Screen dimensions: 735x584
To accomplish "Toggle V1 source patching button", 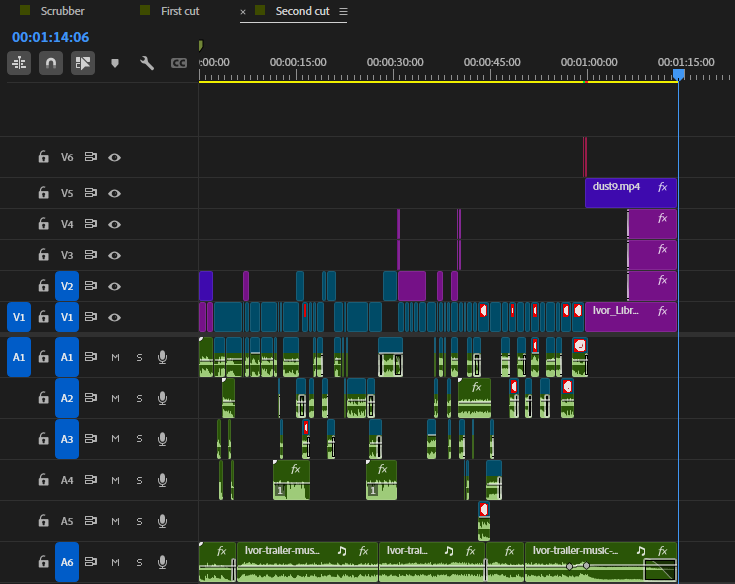I will coord(19,317).
